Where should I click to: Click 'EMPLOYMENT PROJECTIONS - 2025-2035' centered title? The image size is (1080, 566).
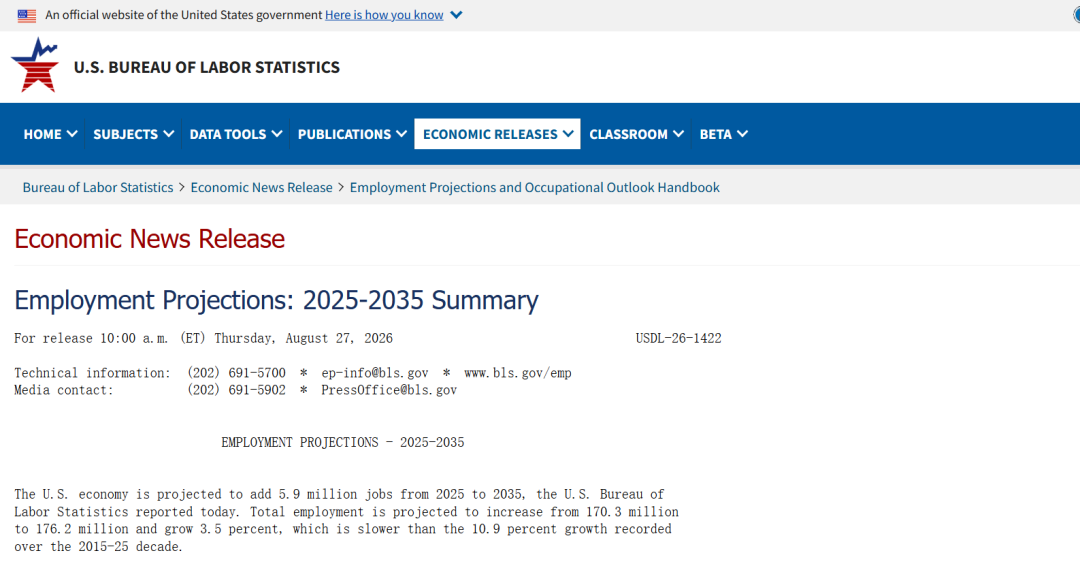coord(342,442)
